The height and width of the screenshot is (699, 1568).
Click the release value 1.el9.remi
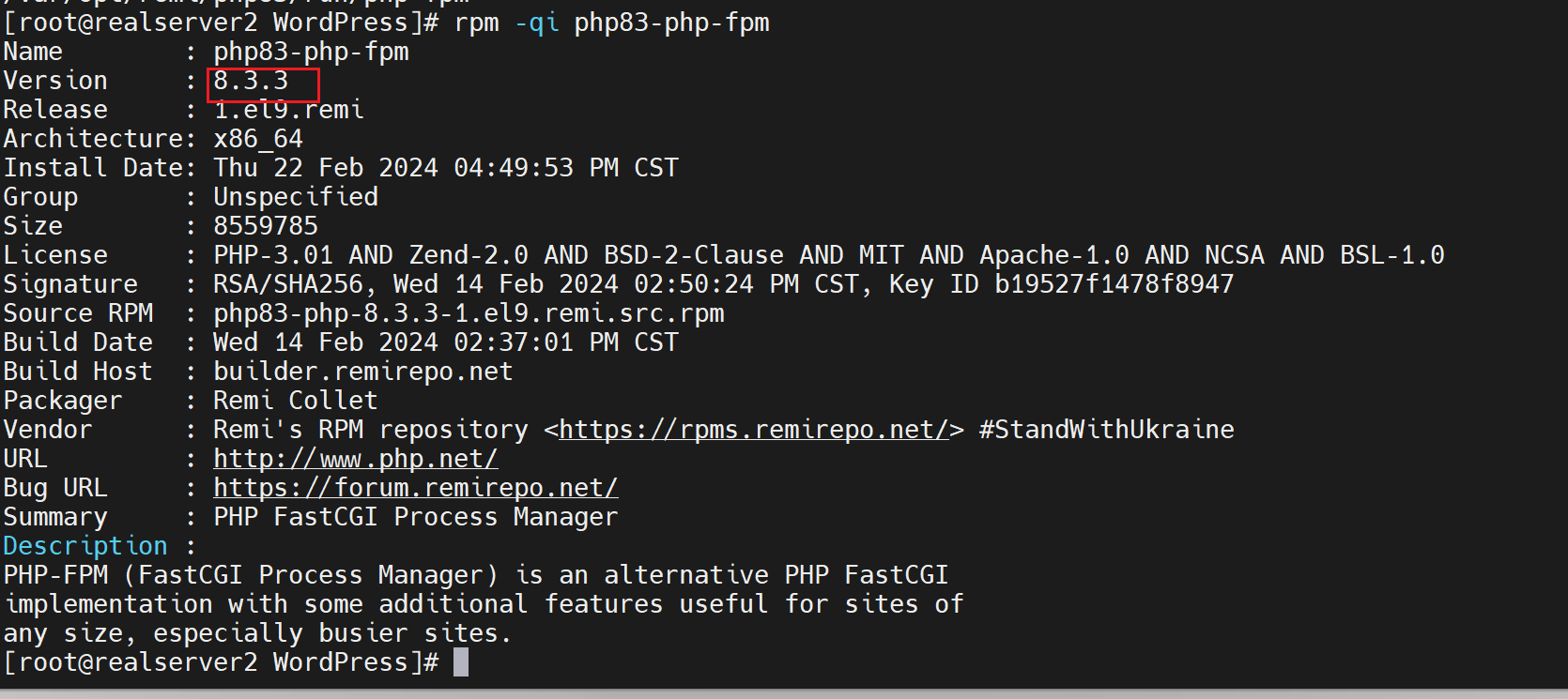288,110
